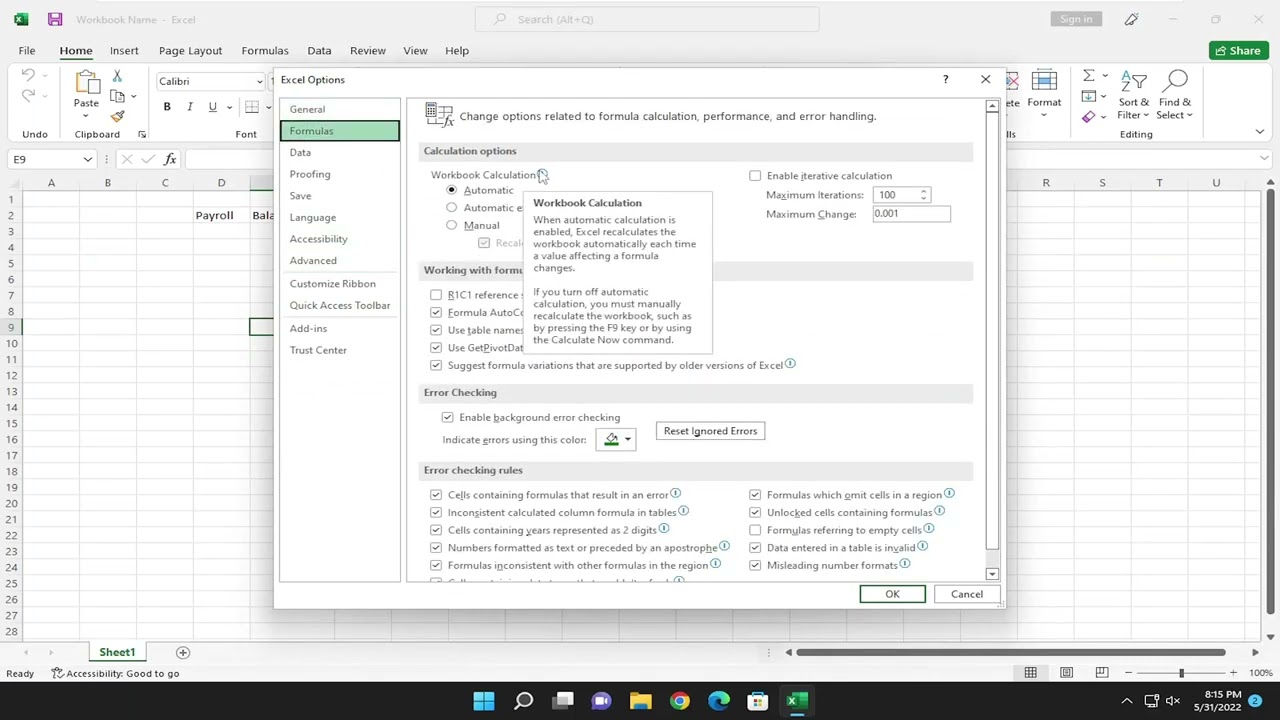Select the Format Painter brush

tap(117, 116)
